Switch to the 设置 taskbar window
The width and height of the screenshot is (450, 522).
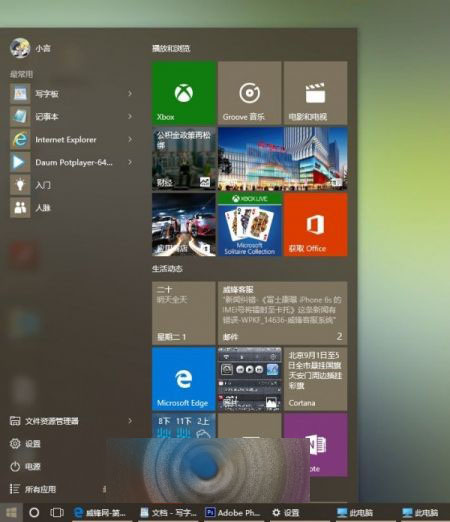(299, 512)
